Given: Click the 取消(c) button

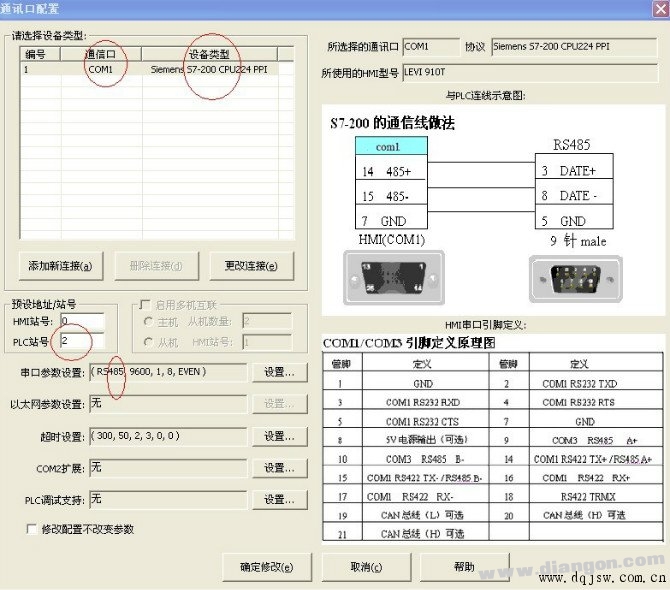Looking at the screenshot, I should click(x=367, y=567).
